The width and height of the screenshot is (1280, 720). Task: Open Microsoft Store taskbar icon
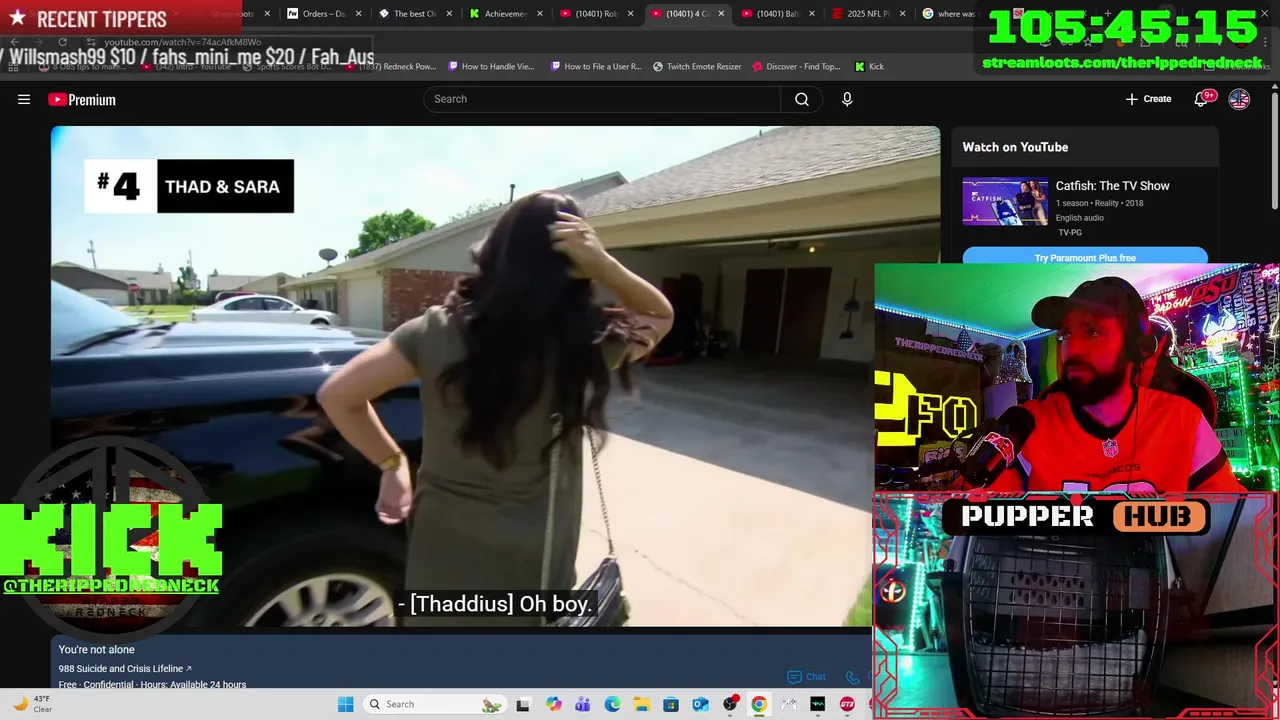[x=671, y=704]
